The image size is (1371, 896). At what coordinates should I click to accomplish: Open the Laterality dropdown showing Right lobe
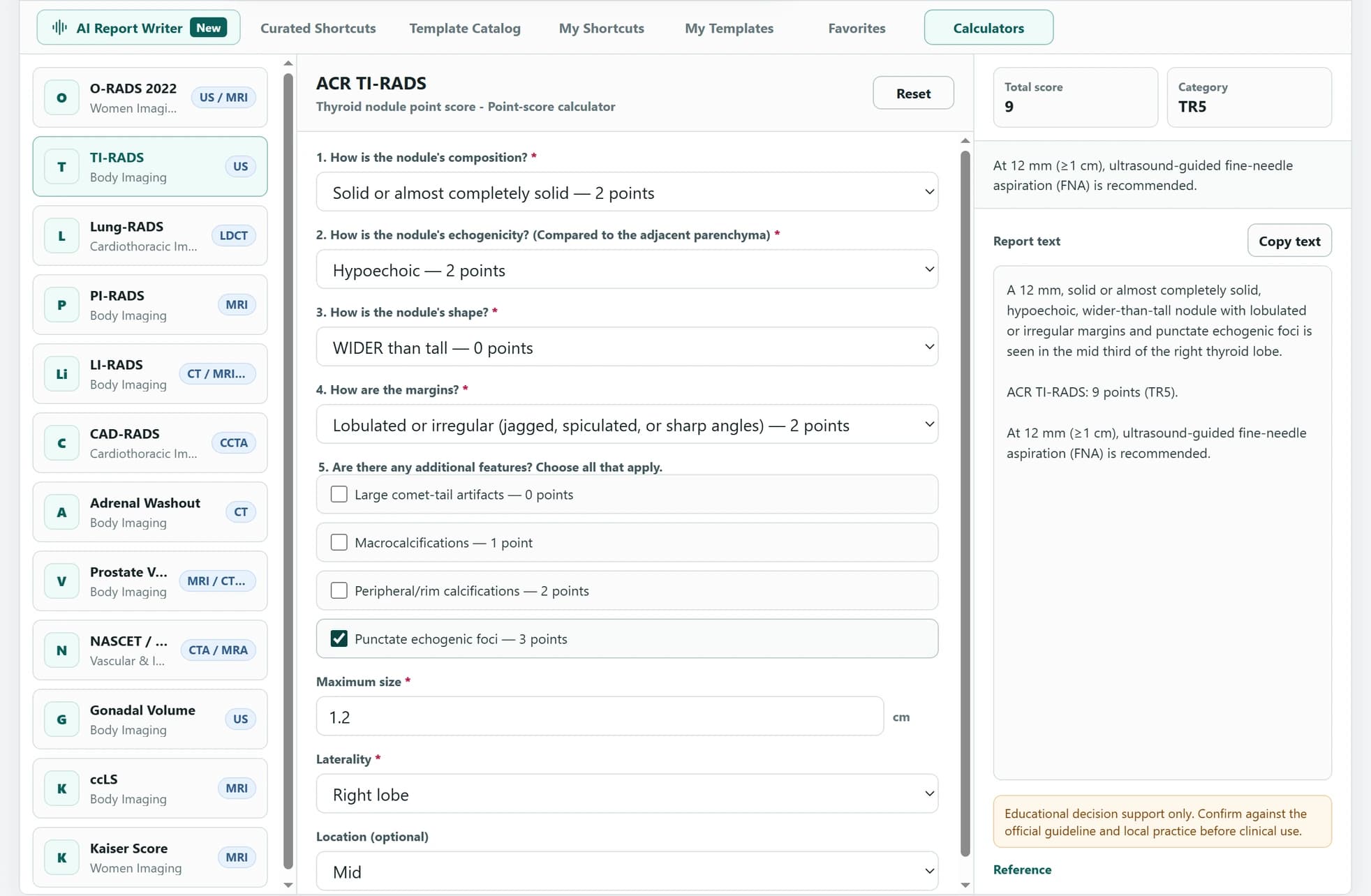pyautogui.click(x=627, y=793)
